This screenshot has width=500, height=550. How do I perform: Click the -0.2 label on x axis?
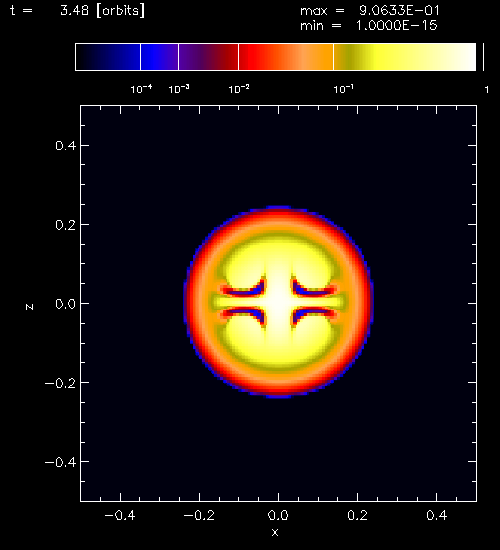coord(199,515)
